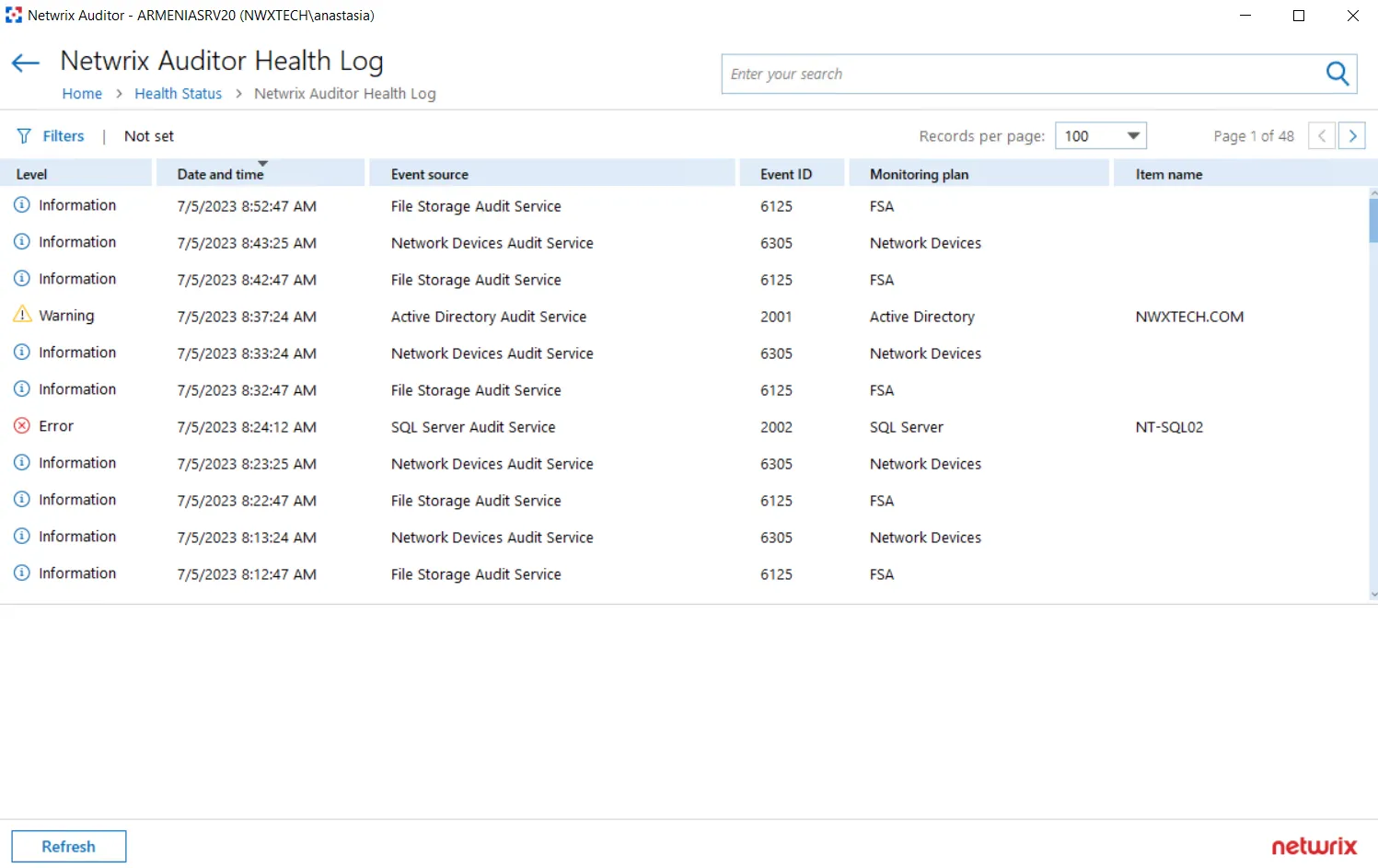The height and width of the screenshot is (868, 1378).
Task: Click the SQL Server monitoring plan cell
Action: pyautogui.click(x=907, y=427)
